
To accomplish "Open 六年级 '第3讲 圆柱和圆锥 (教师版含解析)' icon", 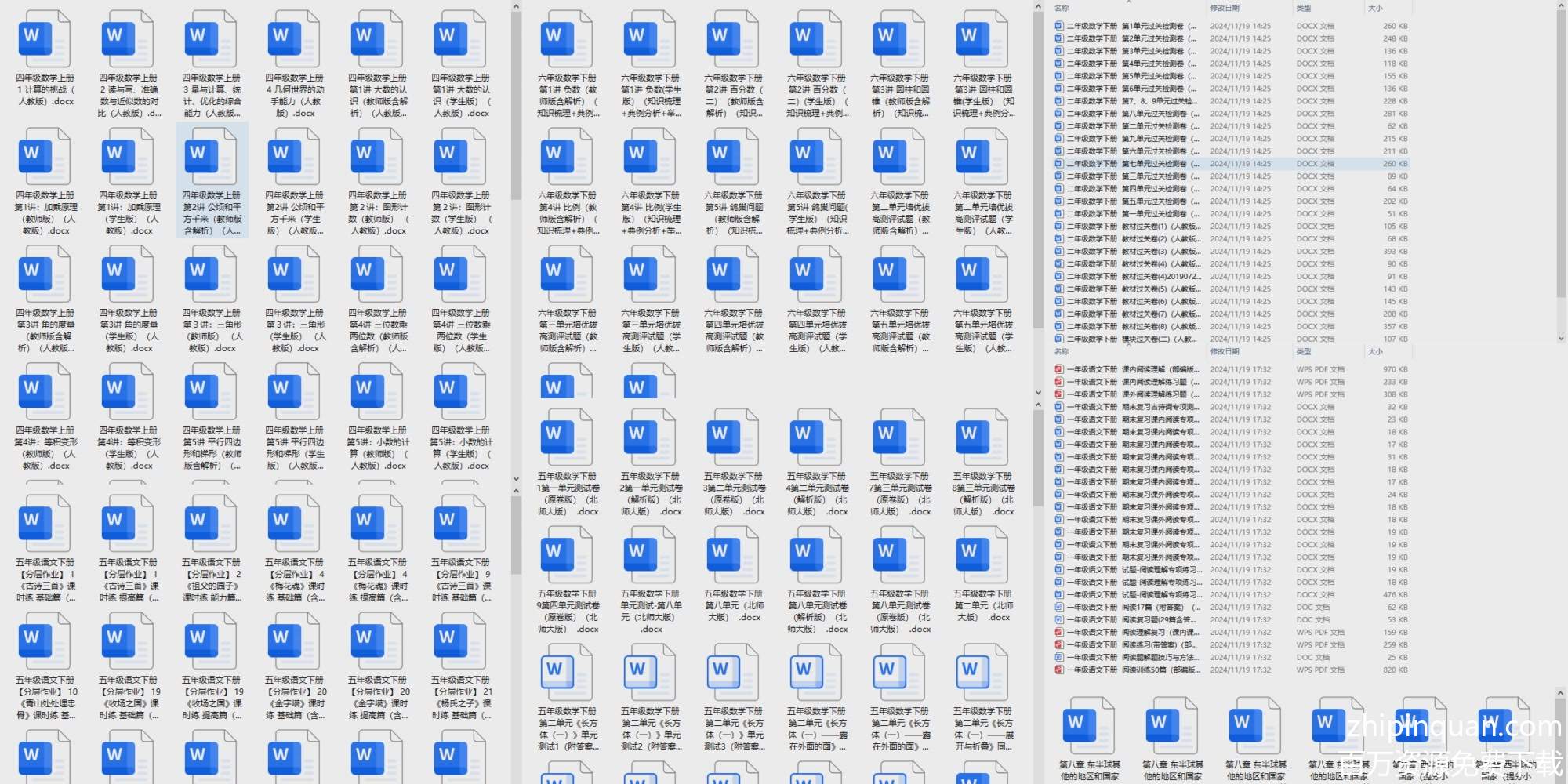I will pyautogui.click(x=899, y=39).
